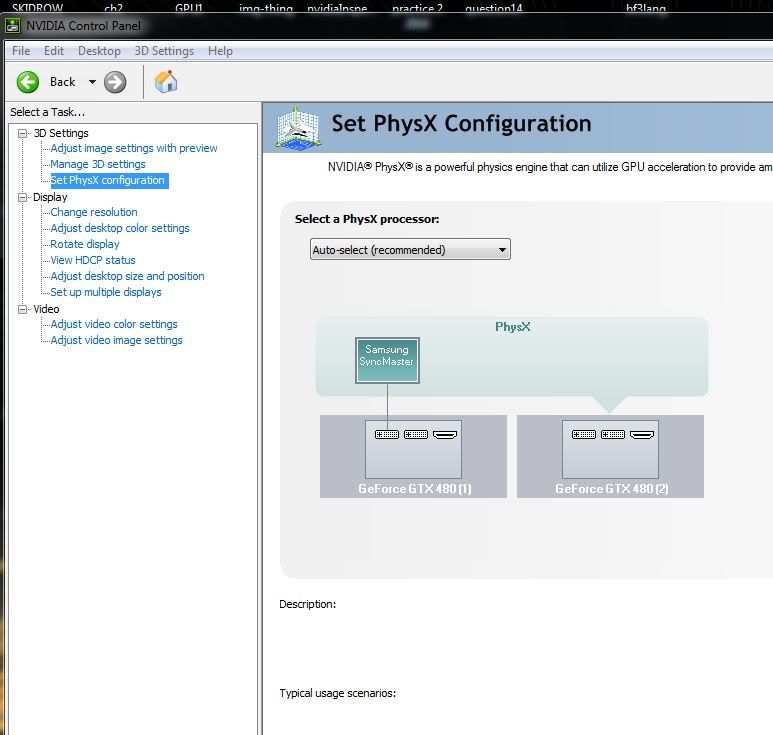Open the Help menu

point(220,51)
